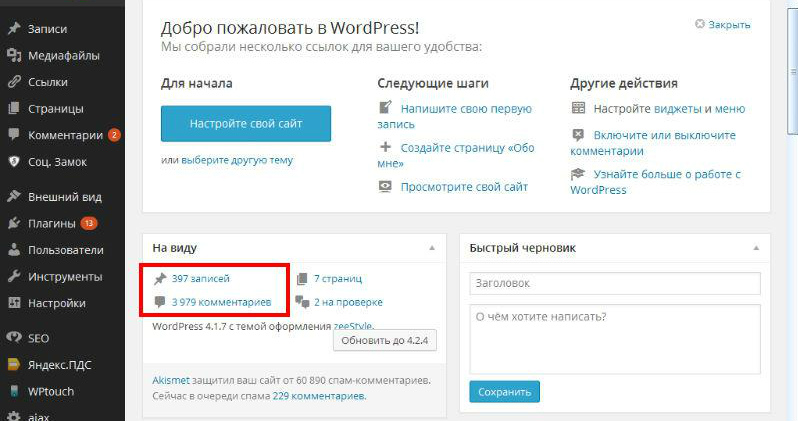This screenshot has width=798, height=421.
Task: Focus the О чём хотите написать text area
Action: [615, 339]
